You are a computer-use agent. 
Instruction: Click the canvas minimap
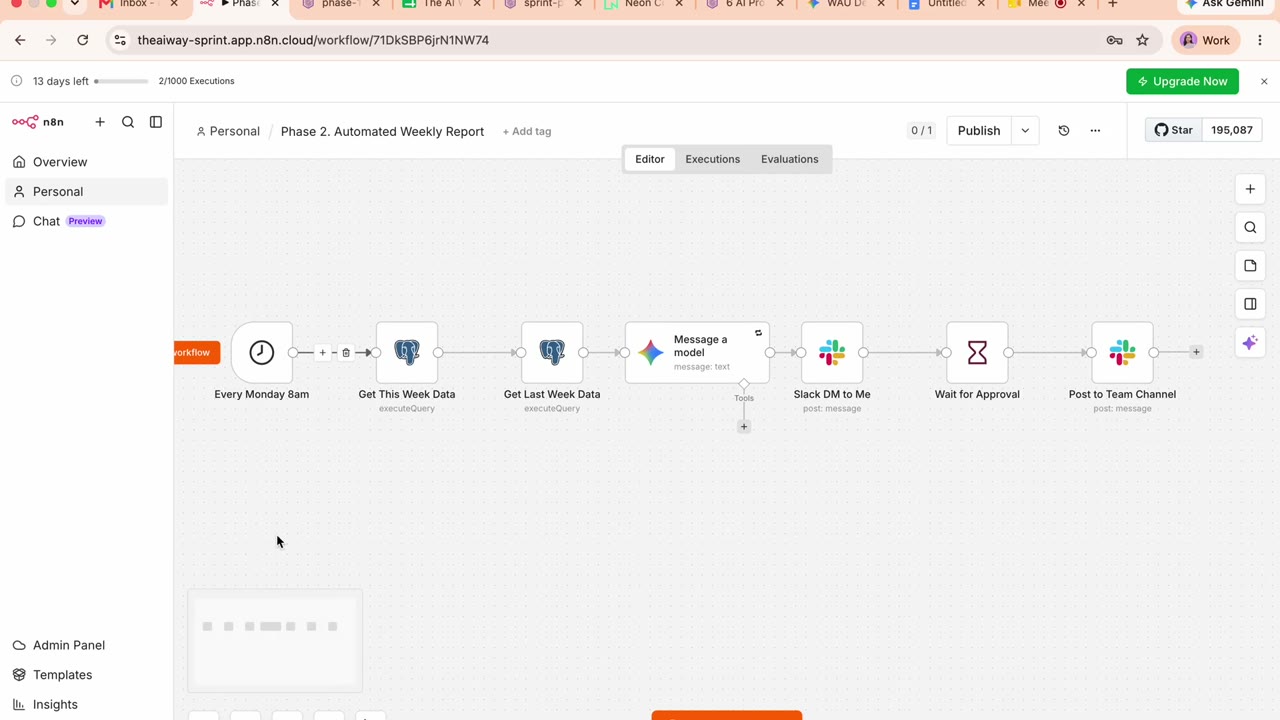coord(275,640)
